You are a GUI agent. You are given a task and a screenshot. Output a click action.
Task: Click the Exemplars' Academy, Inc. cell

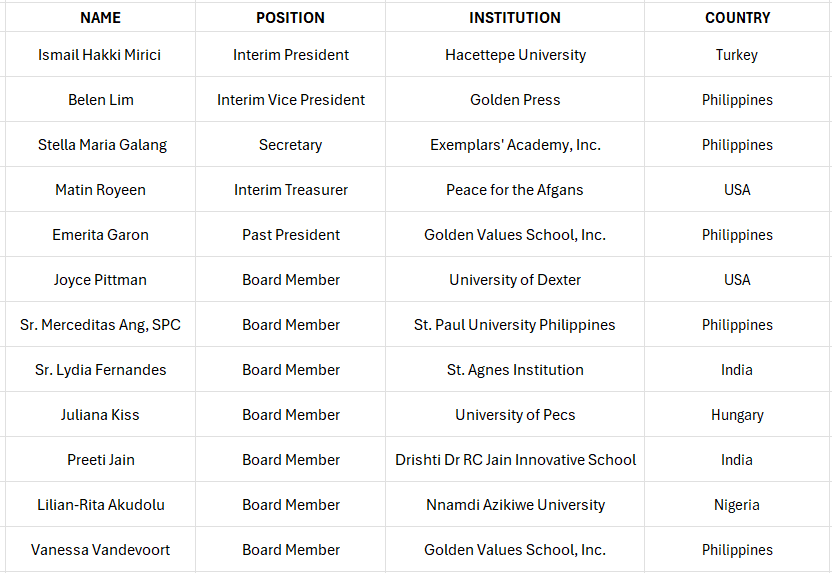click(515, 145)
